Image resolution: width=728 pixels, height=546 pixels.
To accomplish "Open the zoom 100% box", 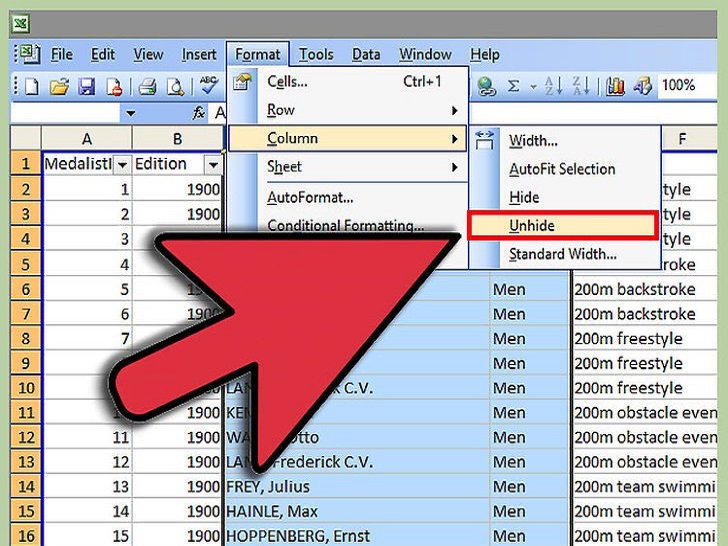I will coord(687,85).
